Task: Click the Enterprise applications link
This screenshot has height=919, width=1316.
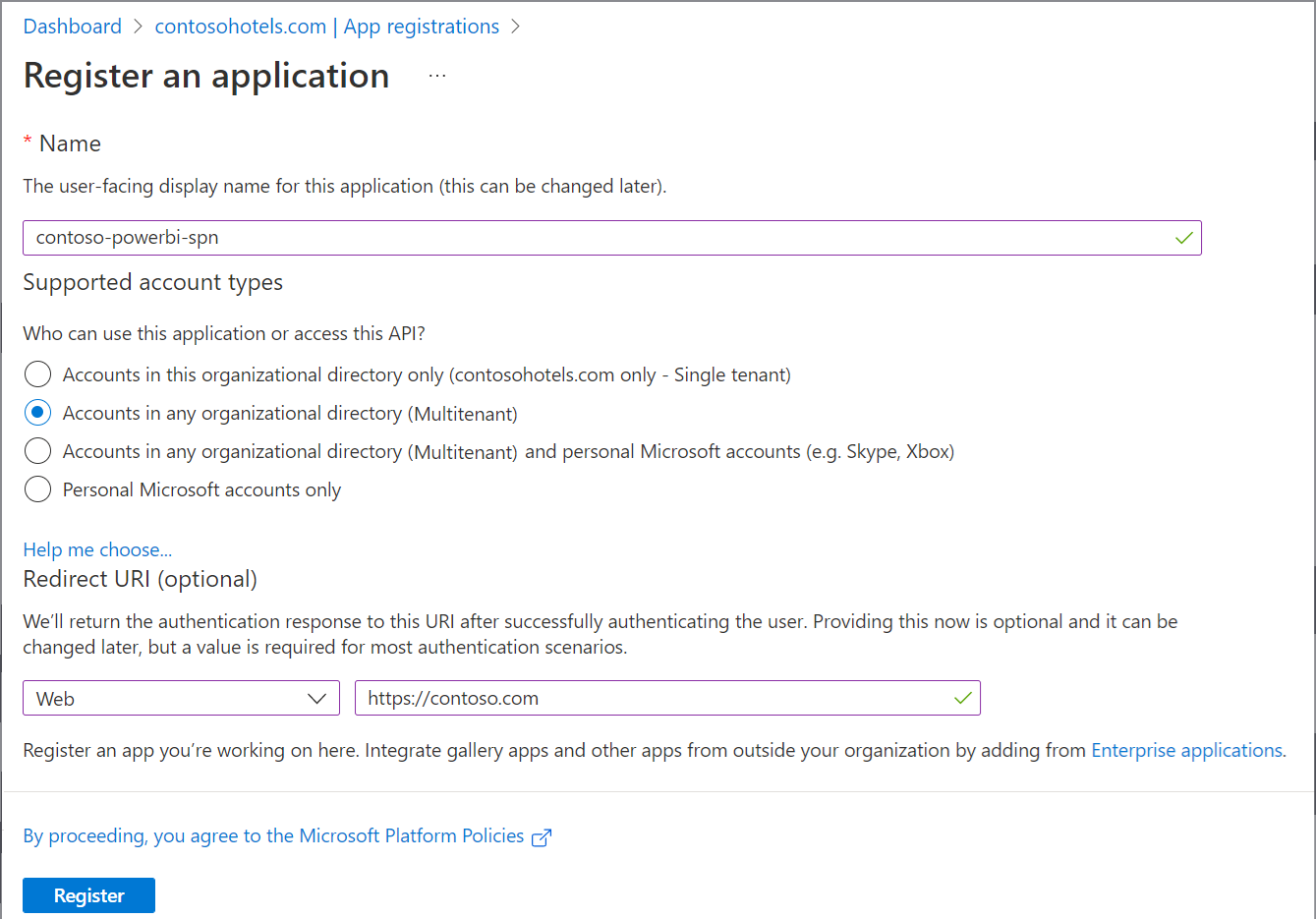Action: (1186, 750)
